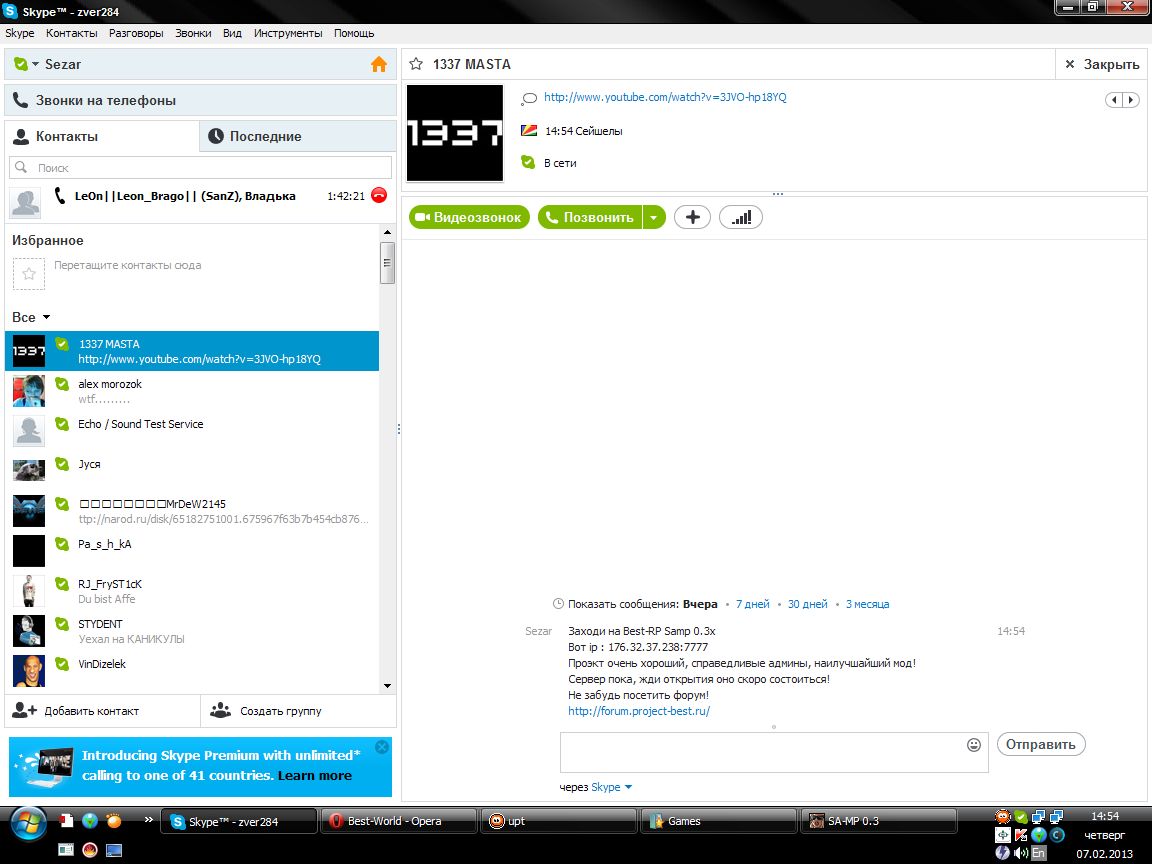
Task: Click the contacts search field Поиск
Action: point(201,168)
